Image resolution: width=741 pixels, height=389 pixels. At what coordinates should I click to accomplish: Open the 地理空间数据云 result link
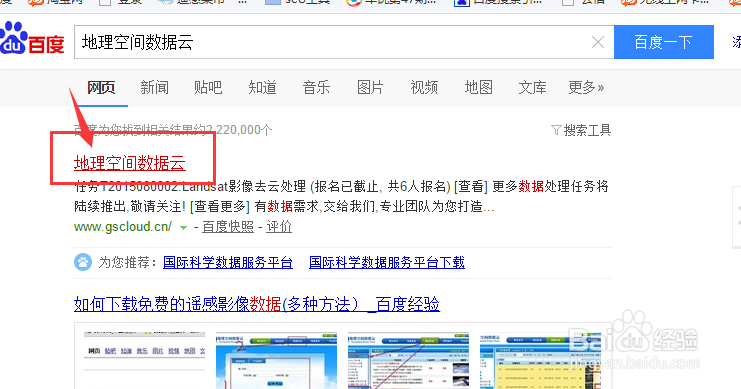130,163
